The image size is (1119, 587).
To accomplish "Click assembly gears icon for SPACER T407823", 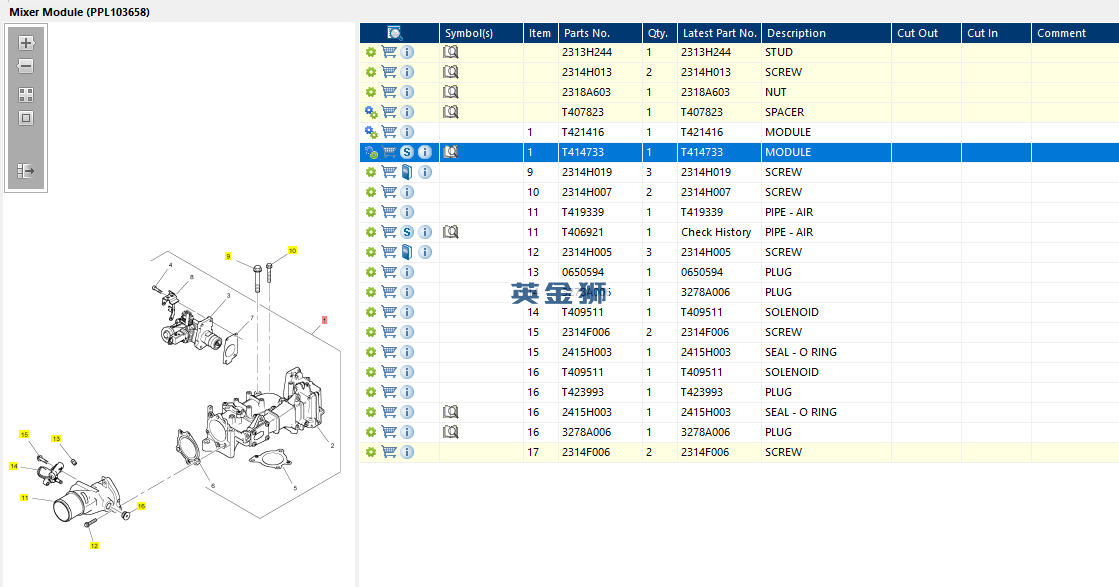I will tap(371, 112).
